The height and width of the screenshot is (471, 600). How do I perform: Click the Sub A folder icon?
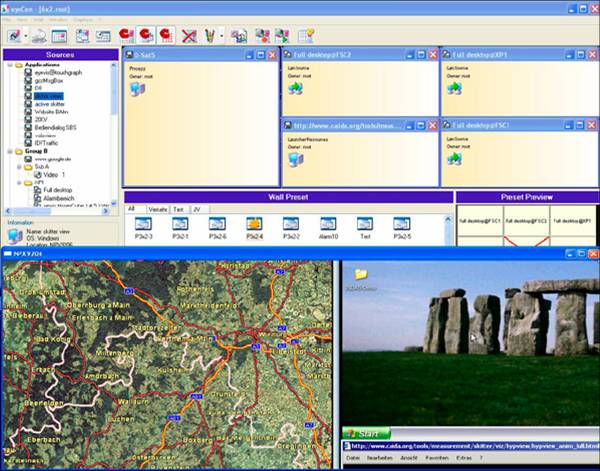tap(28, 167)
